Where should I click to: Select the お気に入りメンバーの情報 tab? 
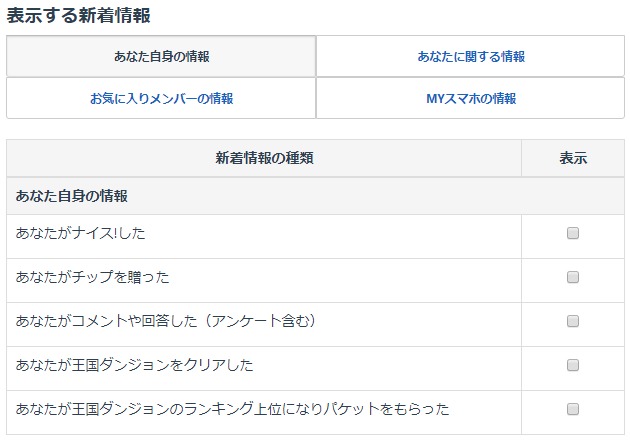tap(161, 98)
